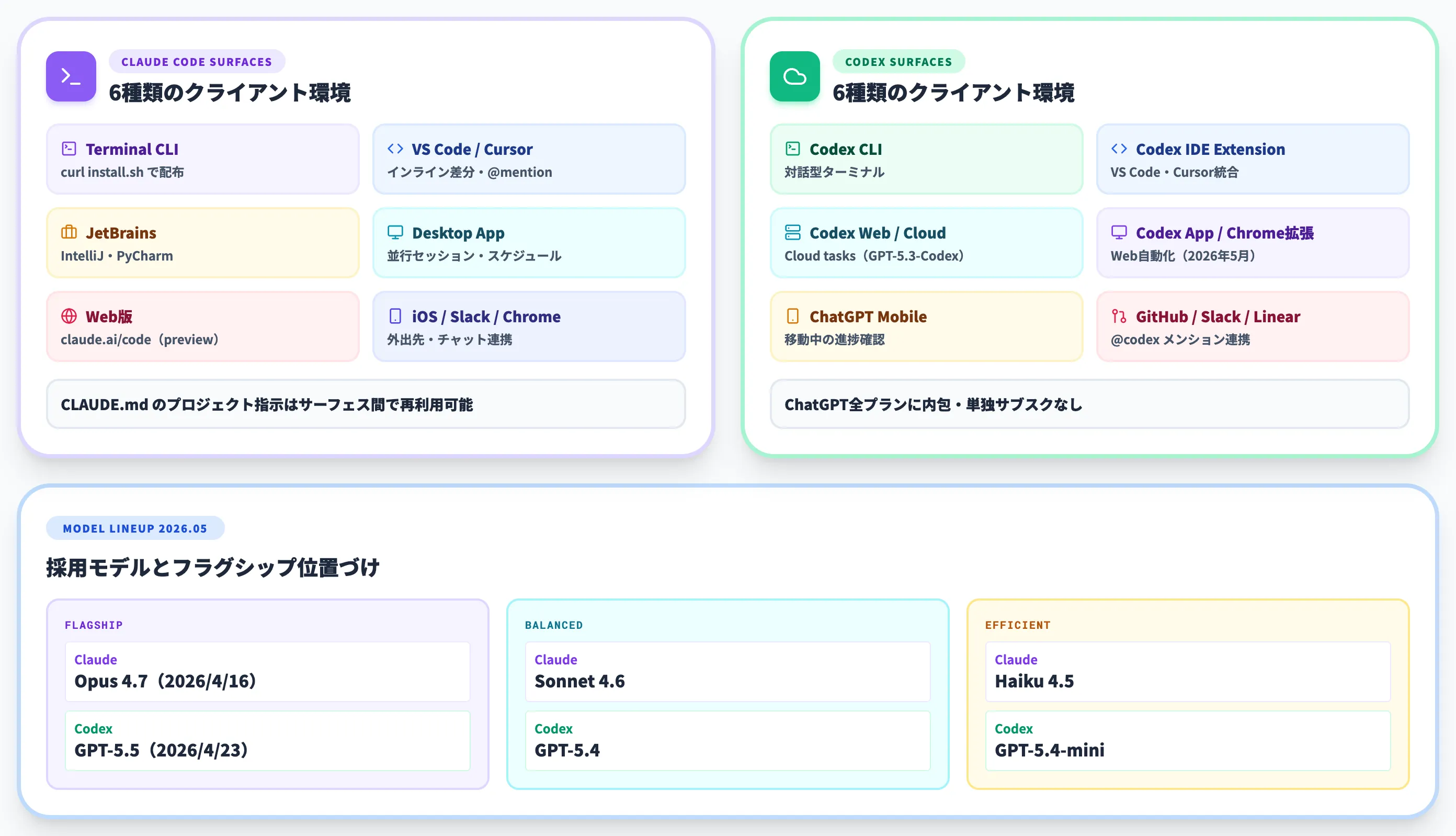The height and width of the screenshot is (836, 1456).
Task: Click the '採用モデルとフラグシップ位置づけ' heading
Action: (212, 567)
